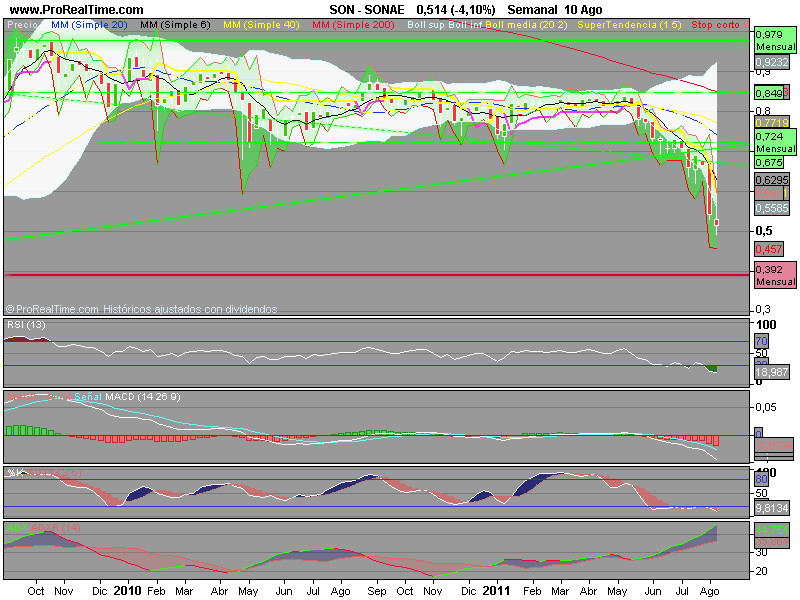
Task: Click the red 'Stop corto' legend entry
Action: click(x=715, y=24)
